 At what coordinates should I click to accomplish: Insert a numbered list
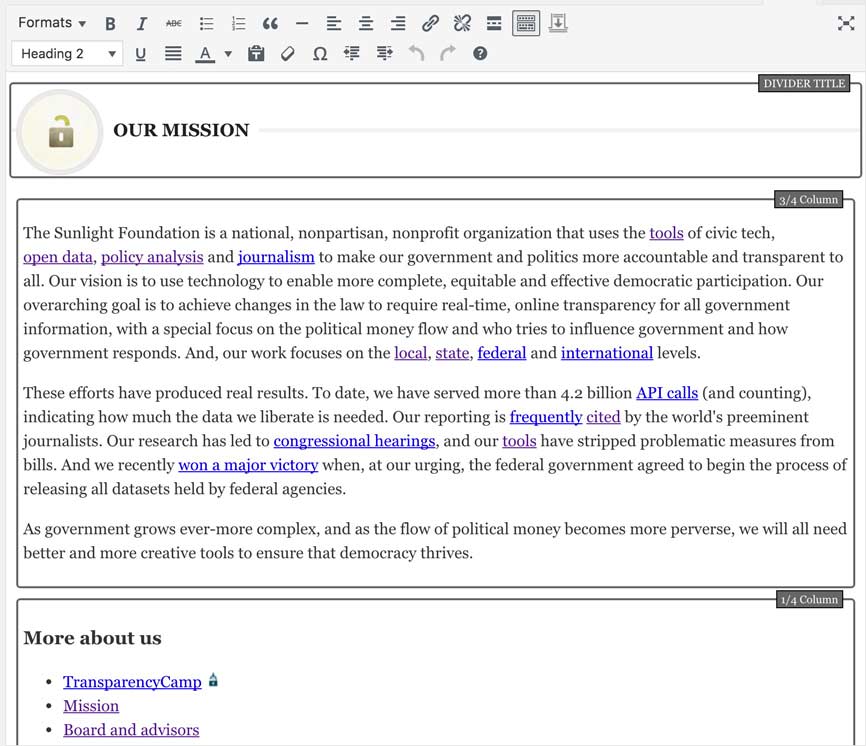[x=239, y=23]
